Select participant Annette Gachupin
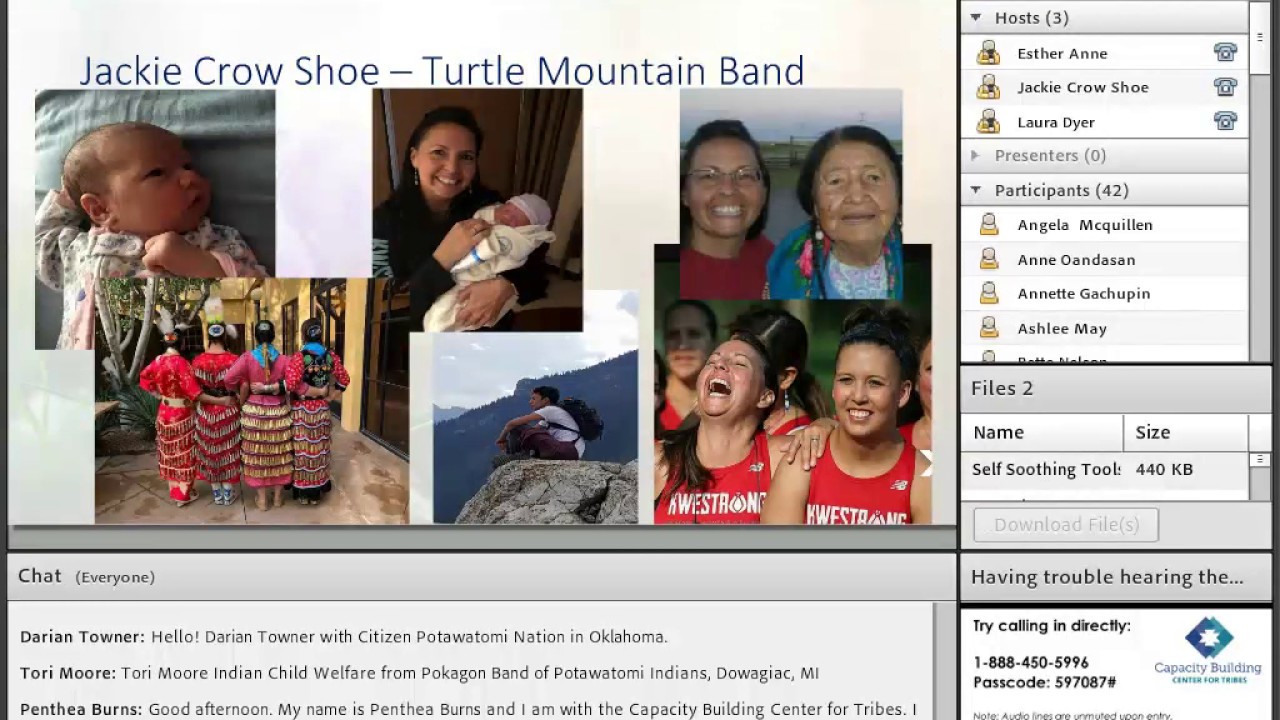 click(1104, 294)
